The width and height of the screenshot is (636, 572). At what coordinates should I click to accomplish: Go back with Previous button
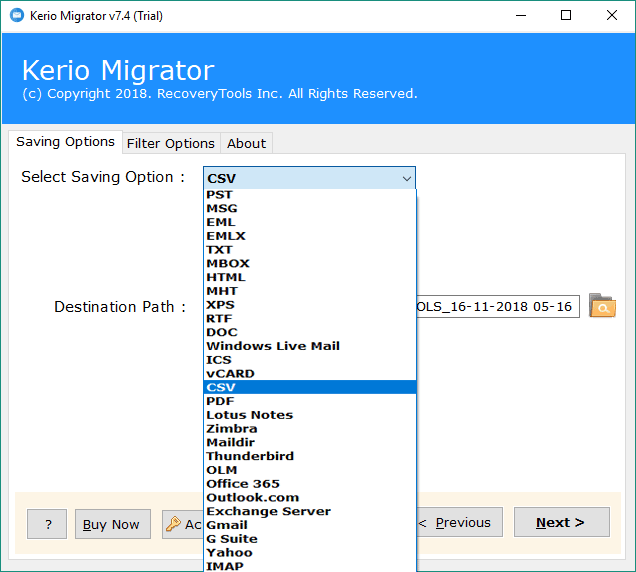pos(460,523)
